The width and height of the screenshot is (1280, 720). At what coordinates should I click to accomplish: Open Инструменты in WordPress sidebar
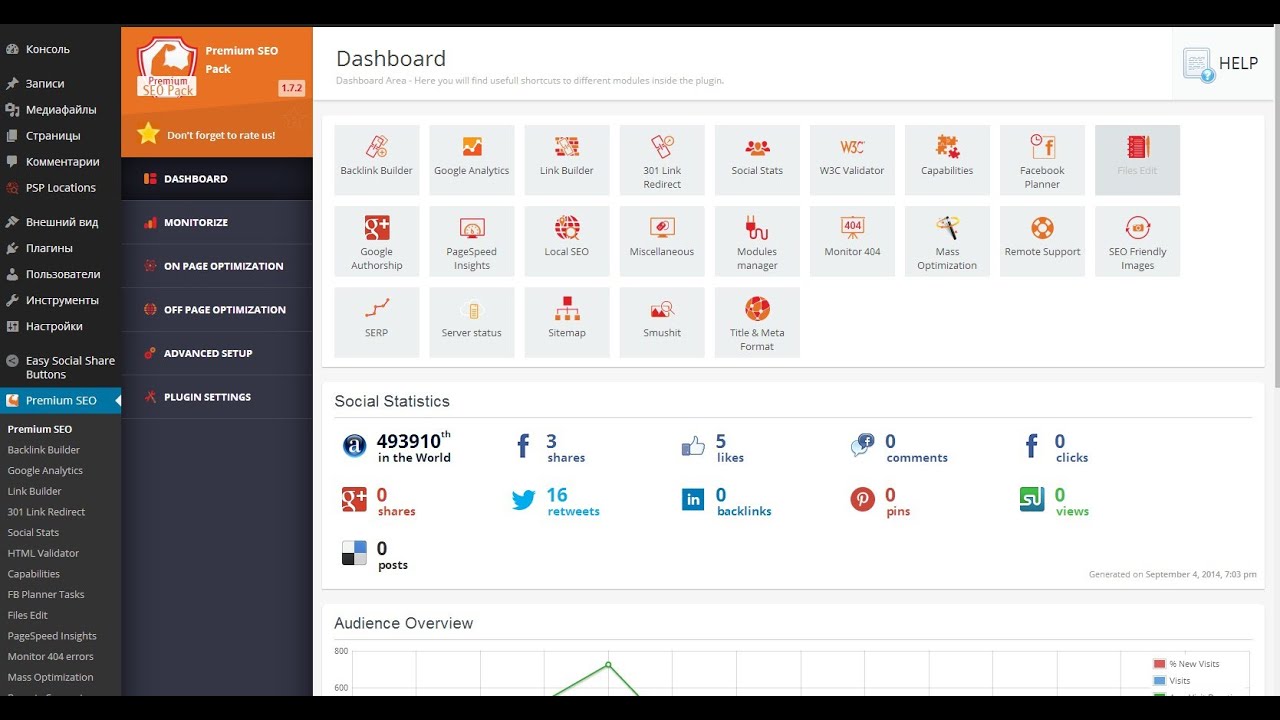[60, 300]
